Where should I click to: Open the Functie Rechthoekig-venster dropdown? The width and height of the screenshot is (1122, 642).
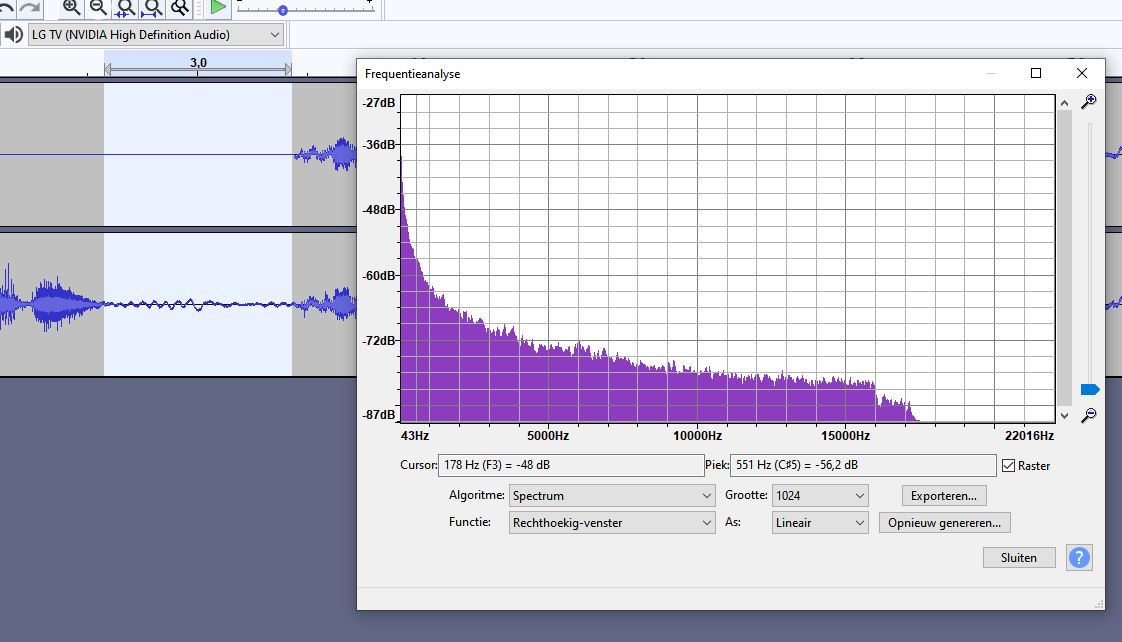(612, 522)
